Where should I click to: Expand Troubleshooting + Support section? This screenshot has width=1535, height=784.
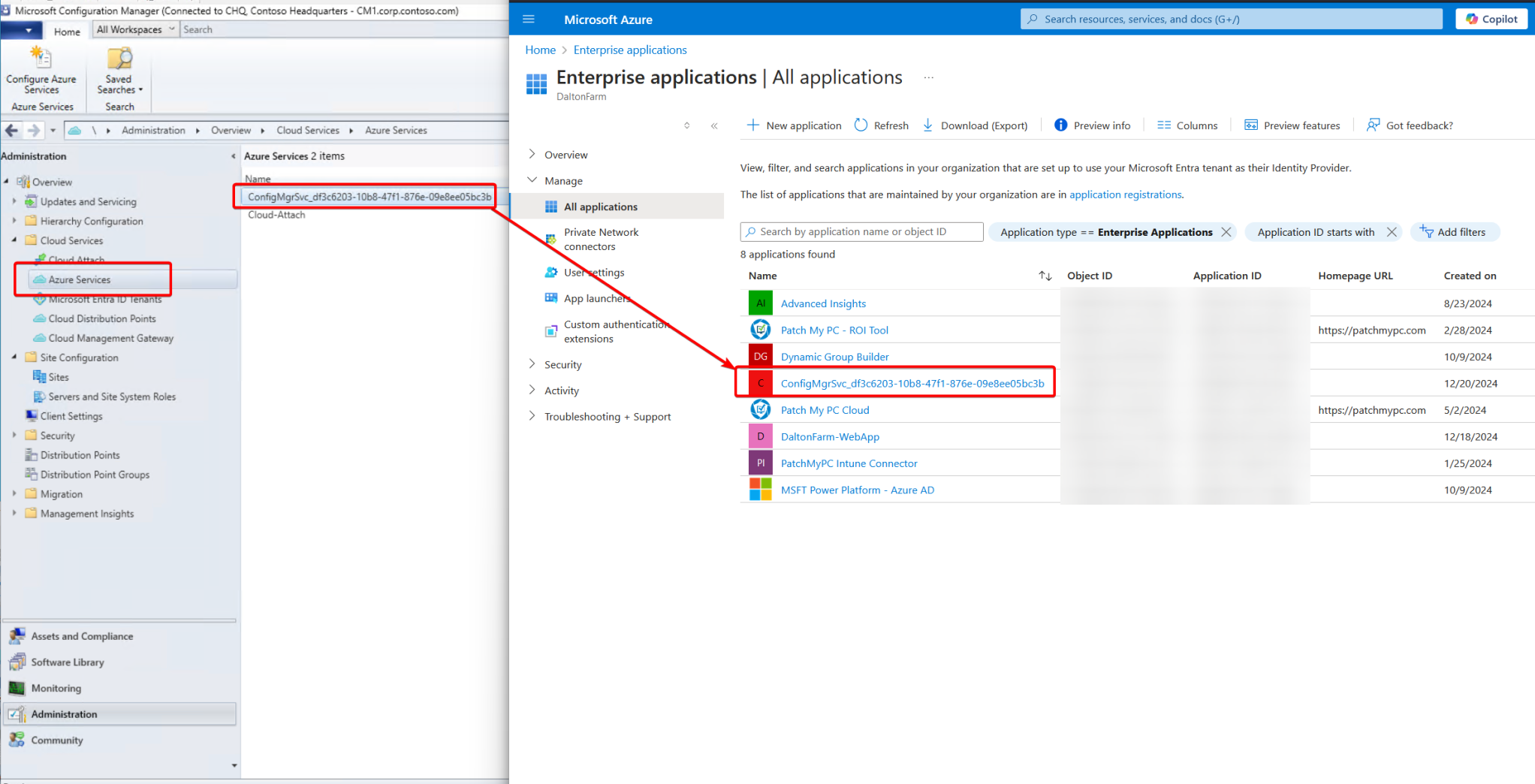point(532,416)
